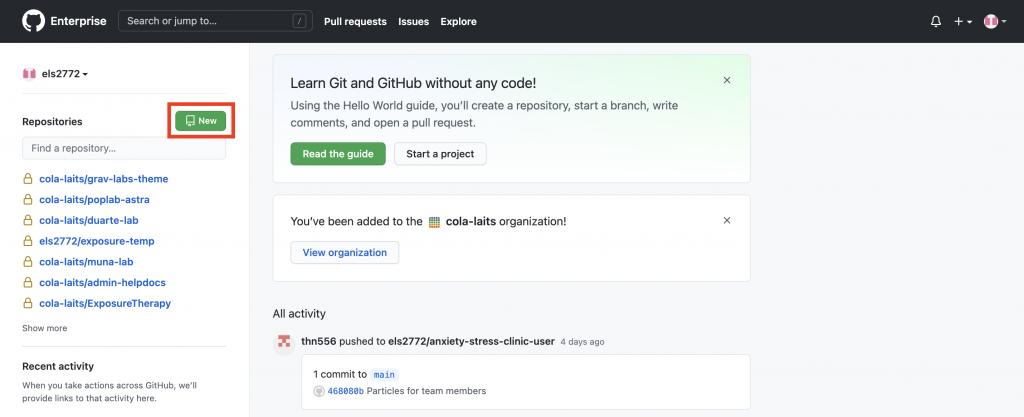Click lock icon beside cola-laits/duarte-lab
The image size is (1024, 417).
point(28,220)
